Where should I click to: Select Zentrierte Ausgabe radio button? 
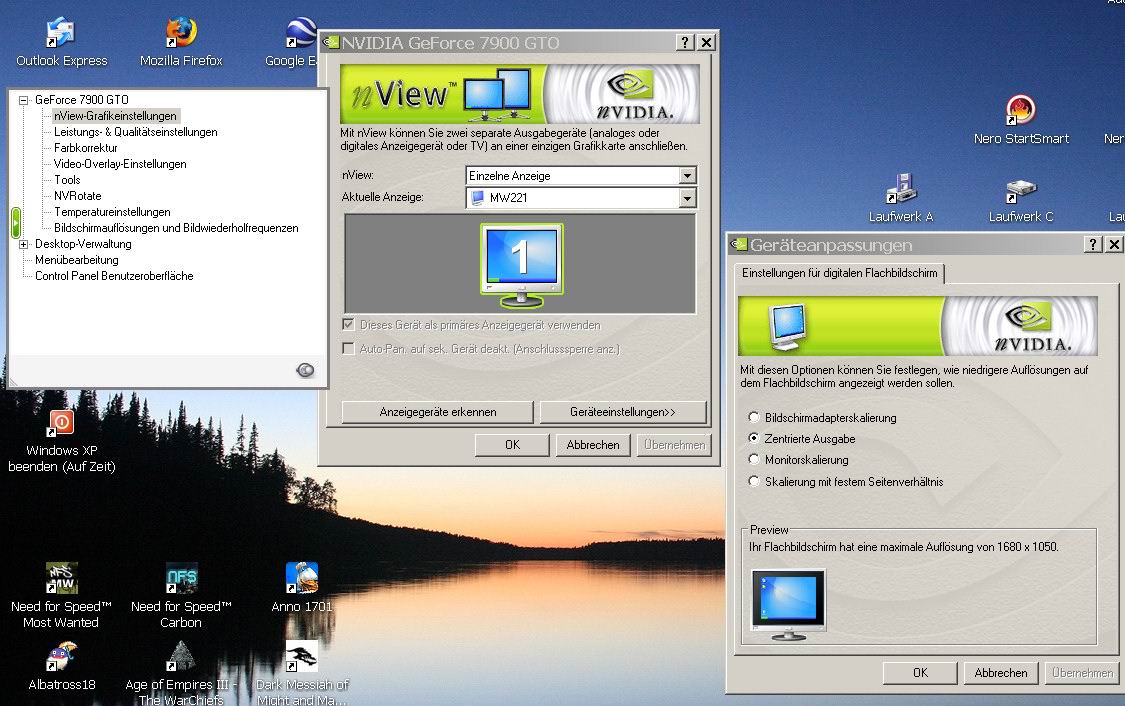coord(753,438)
